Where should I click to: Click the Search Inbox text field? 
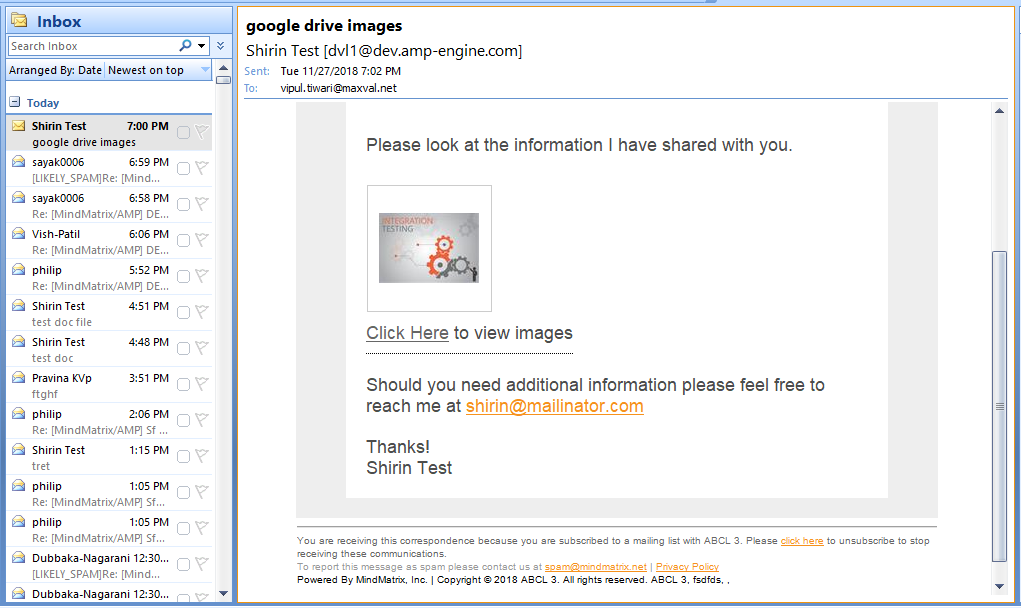pyautogui.click(x=90, y=46)
